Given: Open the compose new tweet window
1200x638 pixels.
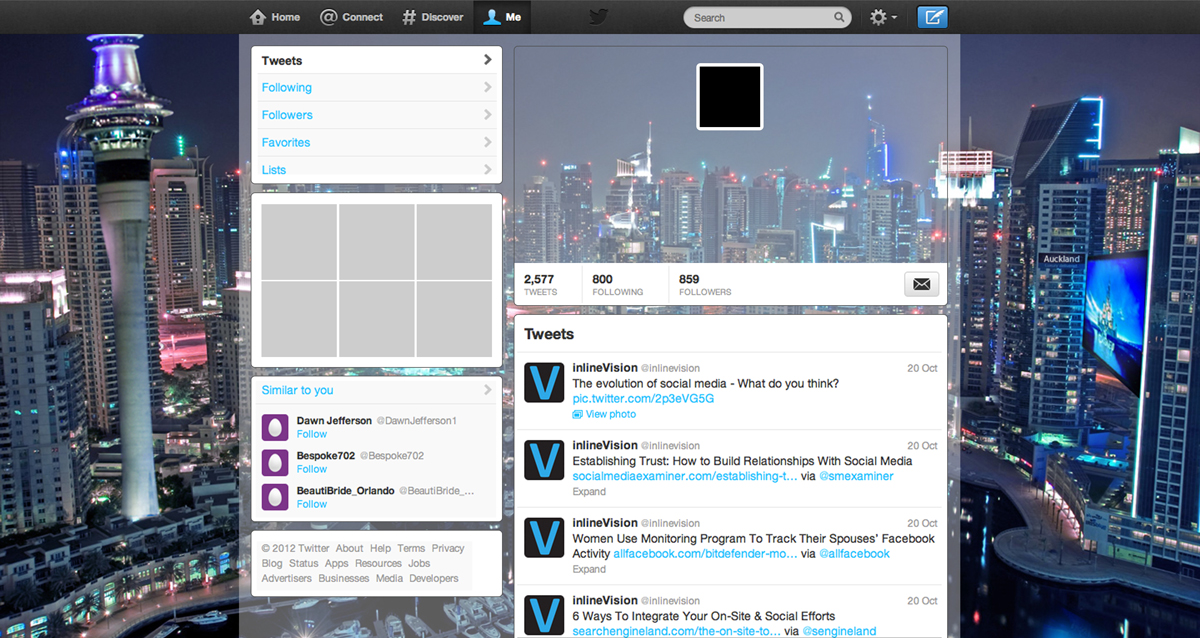Looking at the screenshot, I should pos(932,17).
